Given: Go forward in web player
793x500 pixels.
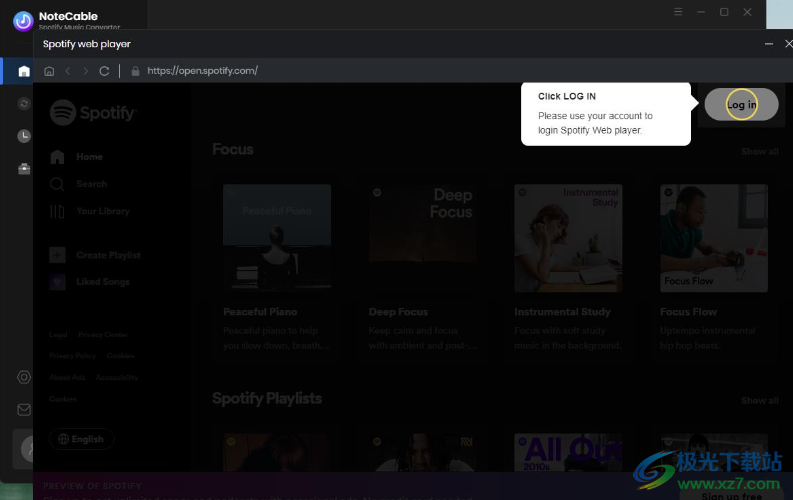Looking at the screenshot, I should [85, 71].
